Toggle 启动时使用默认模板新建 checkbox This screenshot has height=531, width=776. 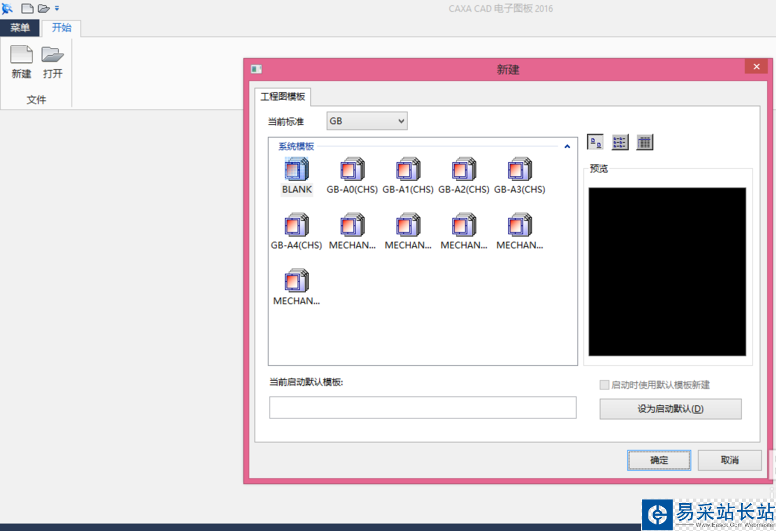click(604, 385)
